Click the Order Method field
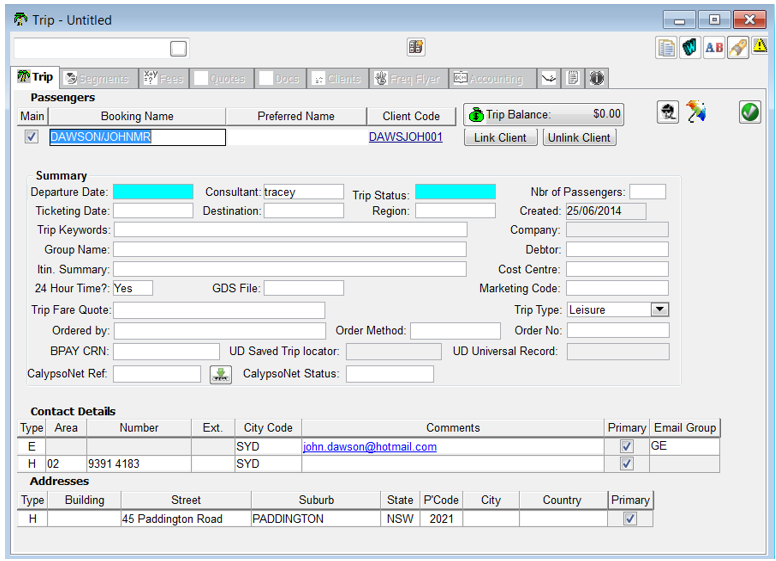776x561 pixels. pos(455,330)
